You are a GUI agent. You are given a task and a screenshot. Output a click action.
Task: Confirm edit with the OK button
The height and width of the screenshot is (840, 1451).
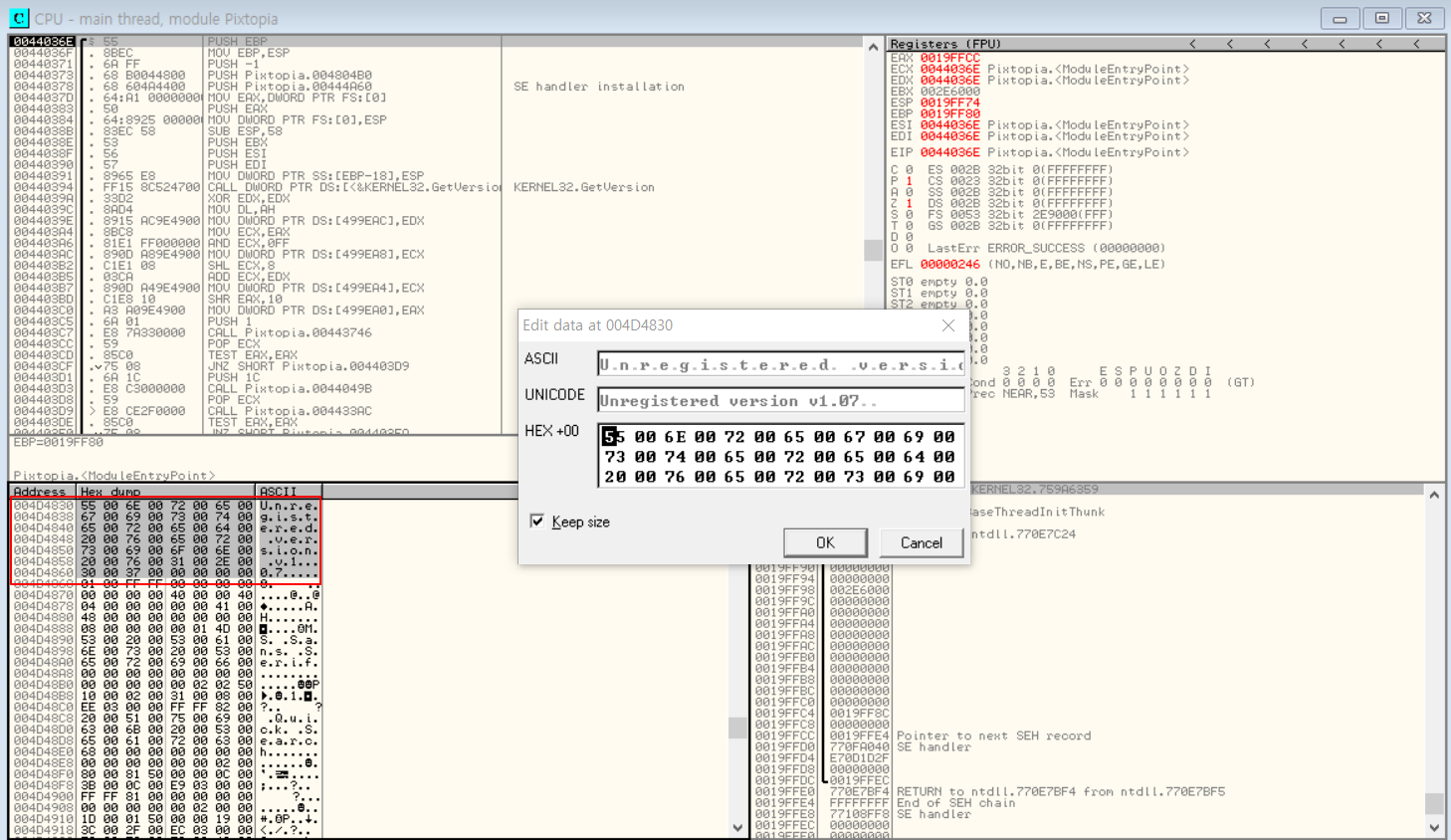[x=825, y=542]
